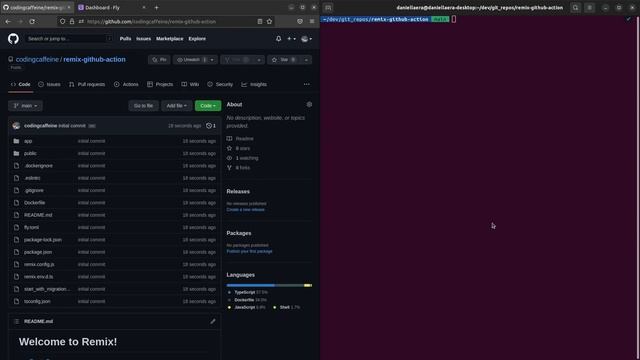Open the remix-github-action repository link
Screen dimensions: 640x360
[94, 59]
